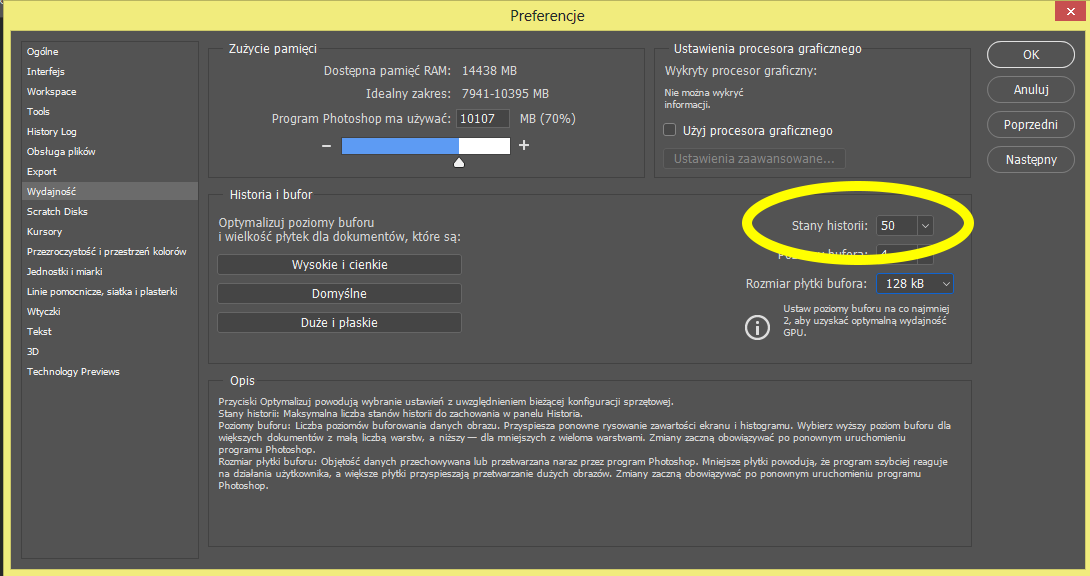The image size is (1090, 576).
Task: Click the Duże i płaskie button
Action: point(339,322)
